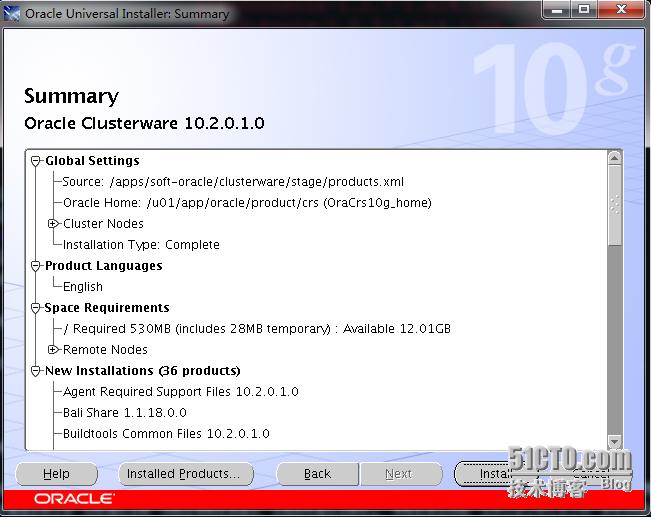This screenshot has height=517, width=651.
Task: Expand the Cluster Nodes tree entry
Action: [53, 224]
